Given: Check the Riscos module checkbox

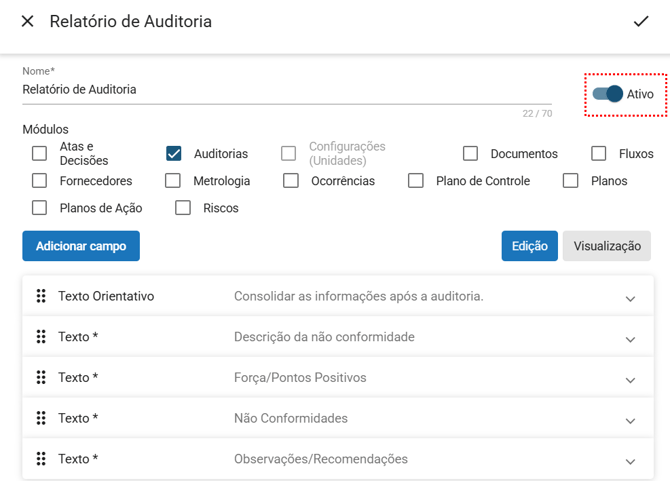Looking at the screenshot, I should [x=183, y=208].
